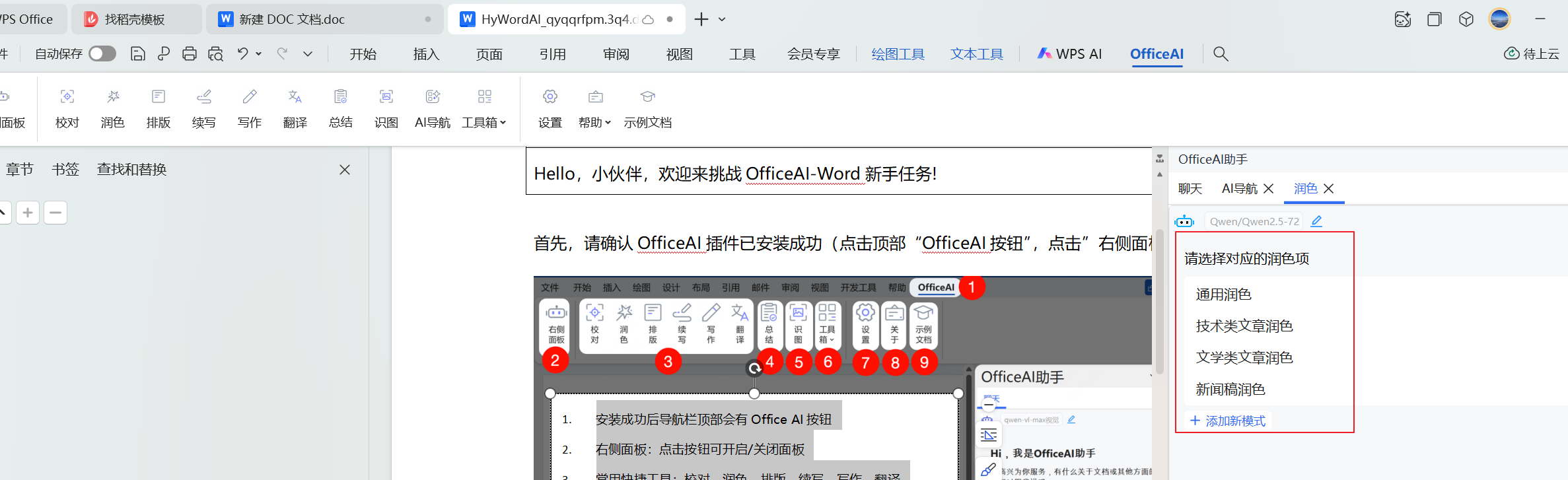Open the 设置 settings gear icon
Image resolution: width=1568 pixels, height=480 pixels.
coord(550,109)
